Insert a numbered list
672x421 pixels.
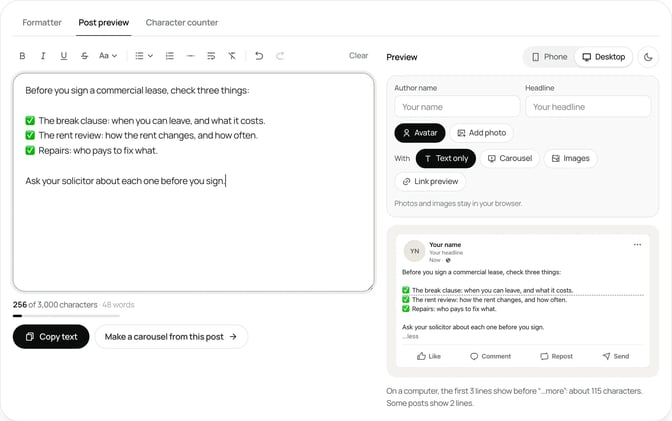coord(170,56)
